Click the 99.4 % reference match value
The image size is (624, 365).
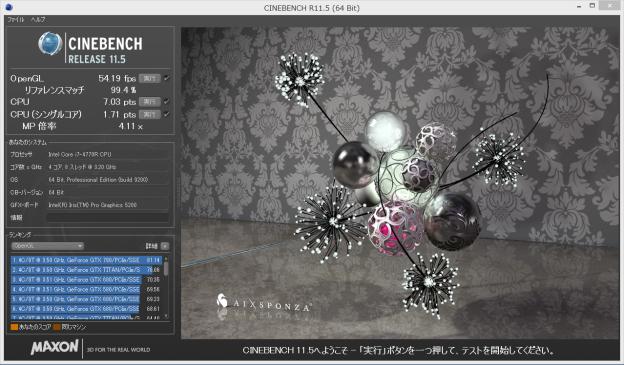[x=123, y=90]
